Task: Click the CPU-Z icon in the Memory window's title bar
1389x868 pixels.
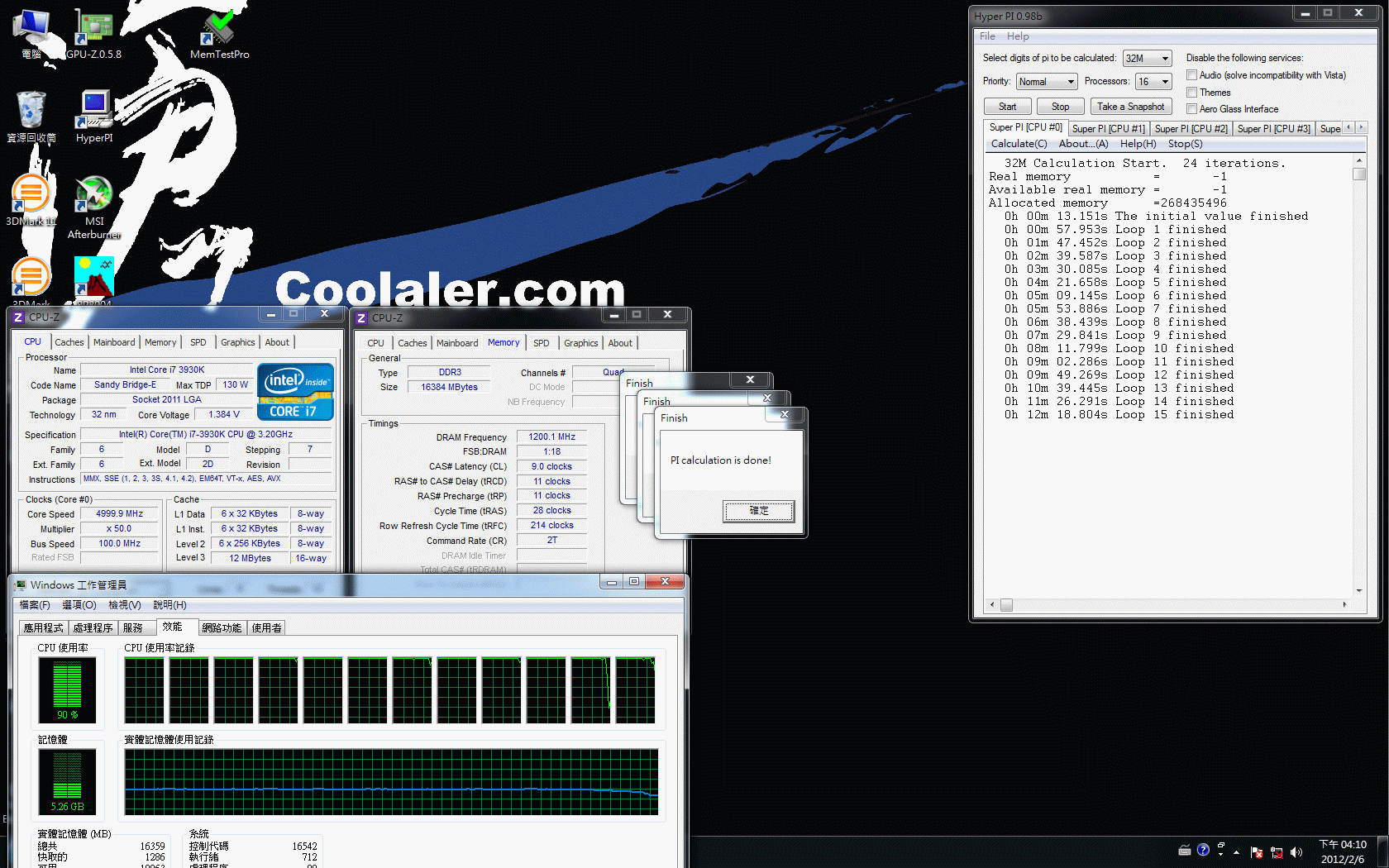Action: tap(361, 317)
